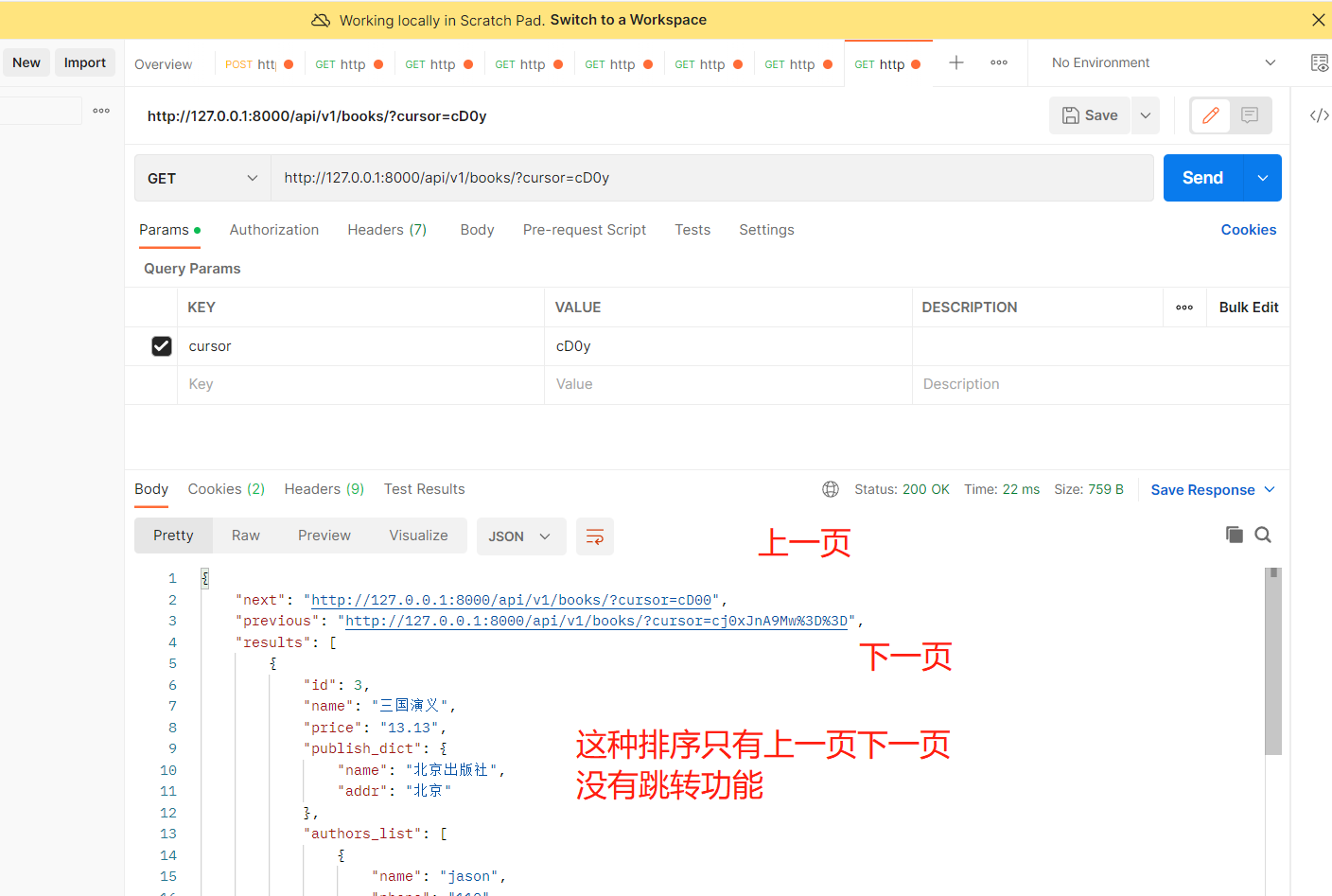
Task: Add a new request tab with plus icon
Action: tap(956, 62)
